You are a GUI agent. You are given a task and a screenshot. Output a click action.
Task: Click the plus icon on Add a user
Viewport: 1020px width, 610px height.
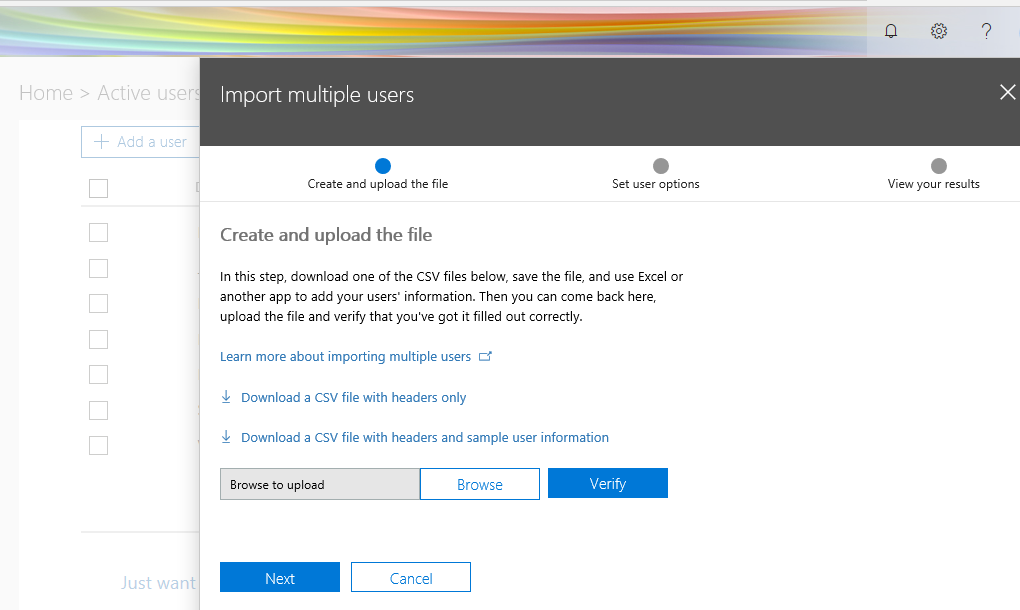pos(100,141)
